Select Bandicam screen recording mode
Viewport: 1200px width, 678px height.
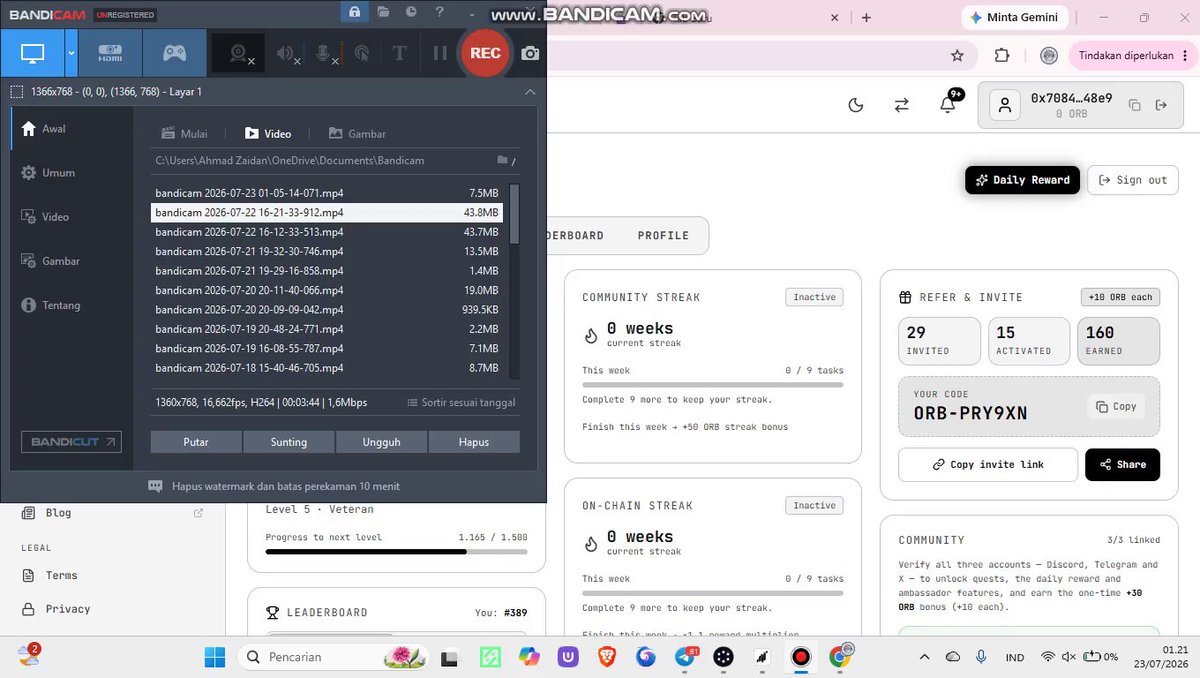tap(33, 53)
